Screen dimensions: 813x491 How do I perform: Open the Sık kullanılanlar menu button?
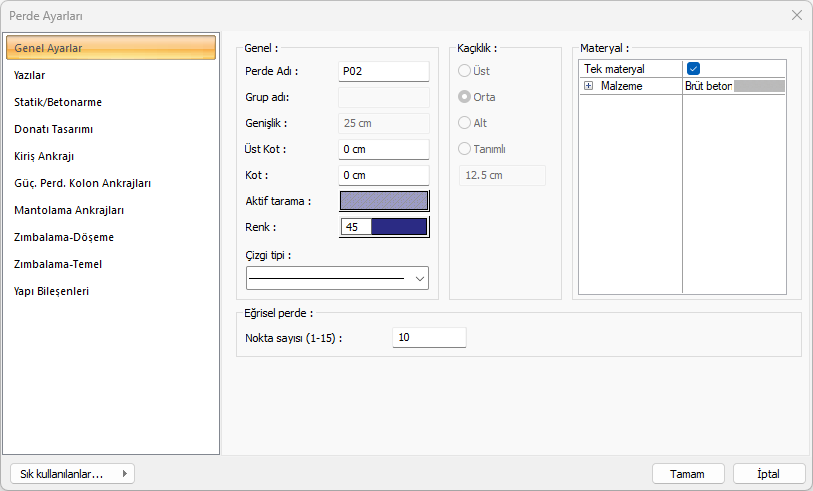click(x=71, y=474)
